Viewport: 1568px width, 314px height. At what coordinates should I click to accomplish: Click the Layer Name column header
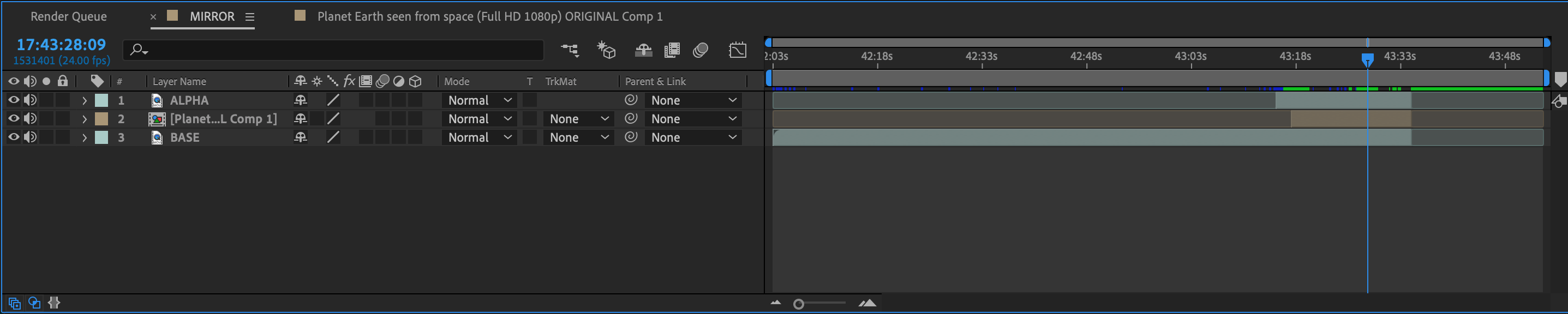point(179,82)
